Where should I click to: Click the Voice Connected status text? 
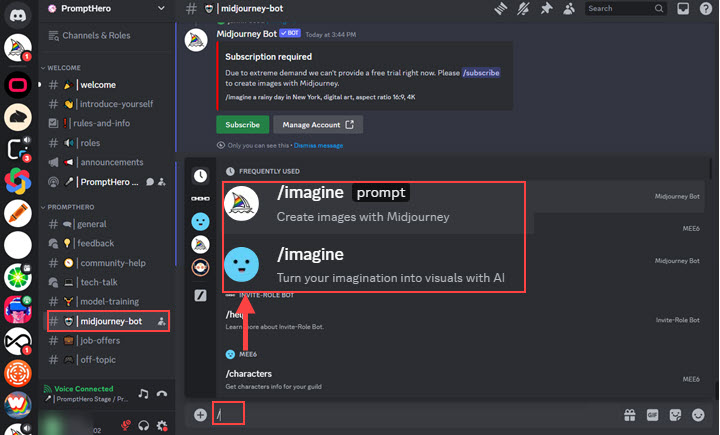click(84, 389)
